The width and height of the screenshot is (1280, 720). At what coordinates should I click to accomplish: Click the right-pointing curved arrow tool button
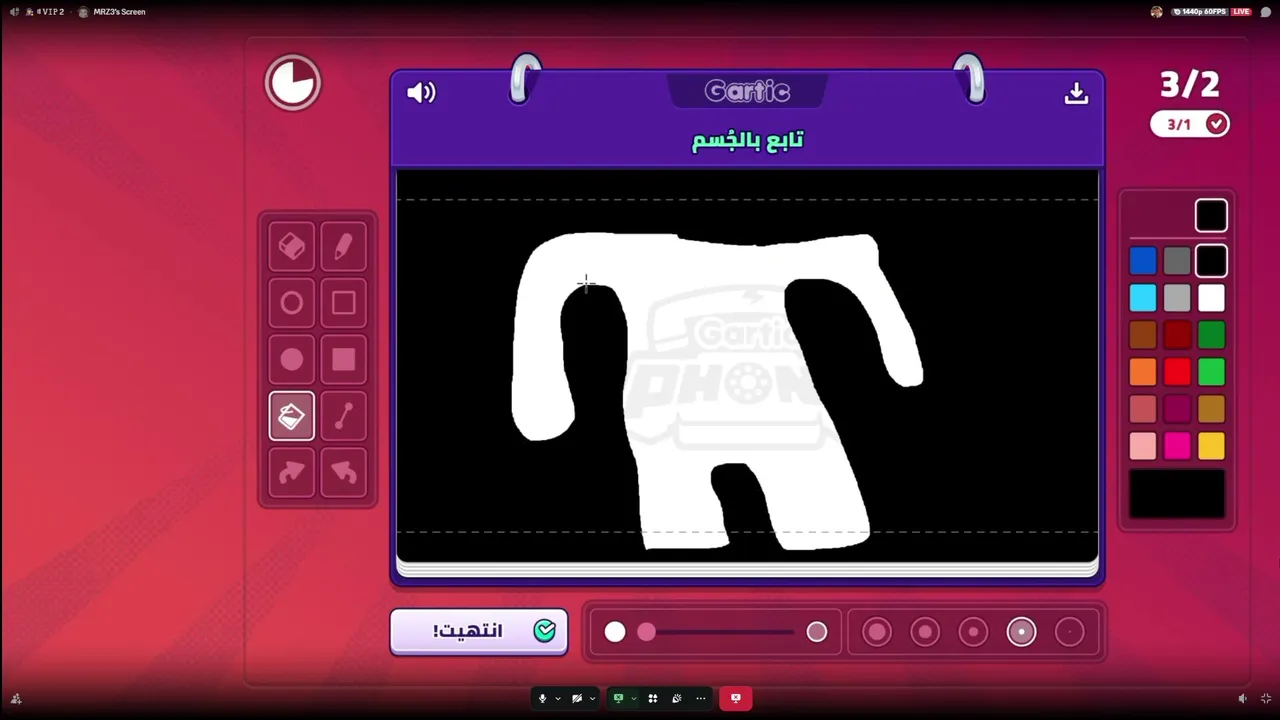(292, 473)
